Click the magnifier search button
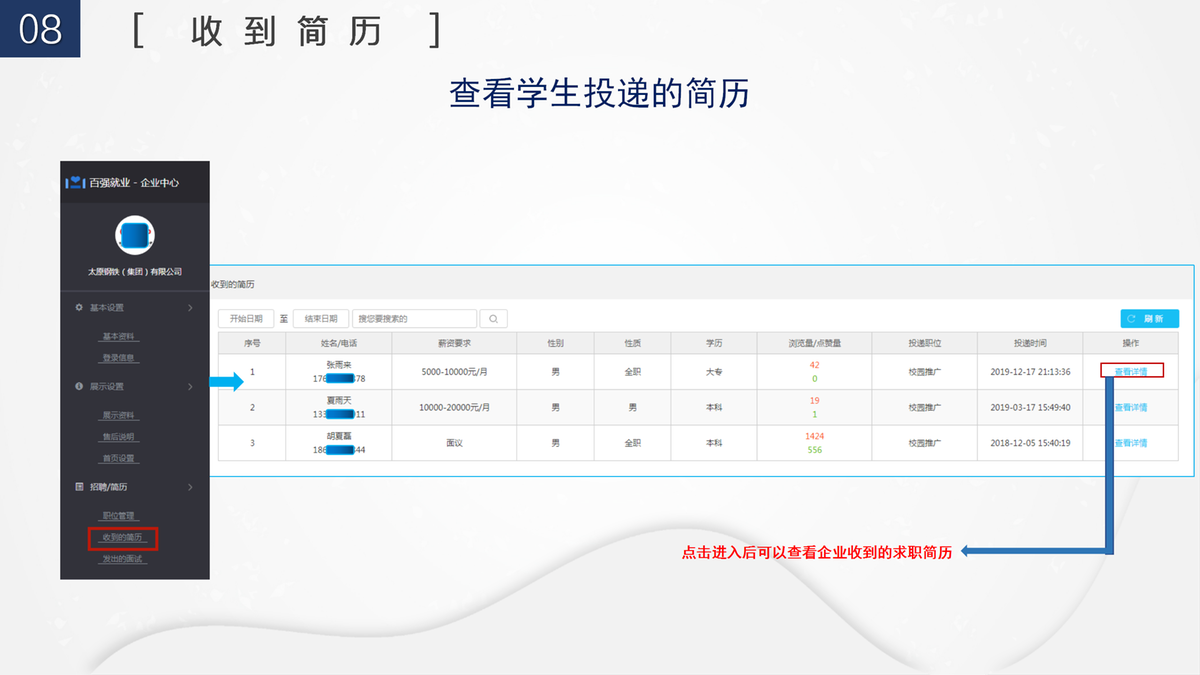Screen dimensions: 1200x675 tap(494, 319)
